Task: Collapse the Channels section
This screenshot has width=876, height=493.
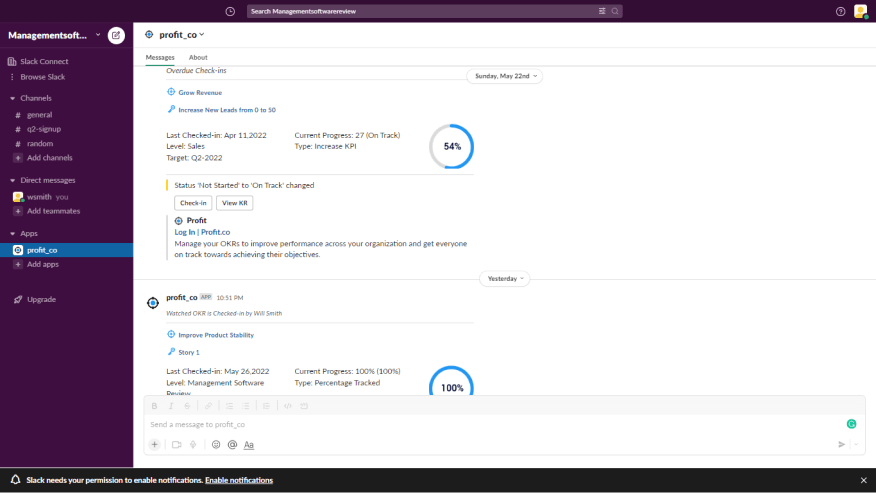Action: tap(13, 98)
